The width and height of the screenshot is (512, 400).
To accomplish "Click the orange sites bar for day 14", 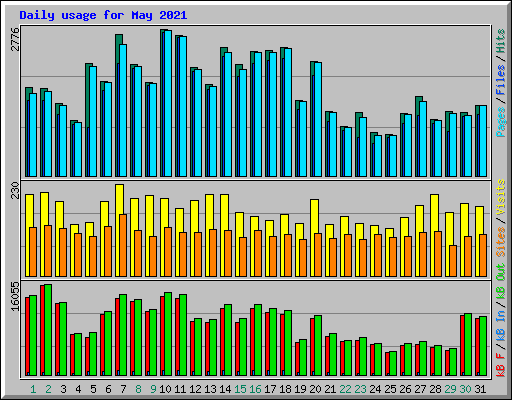I will point(228,253).
